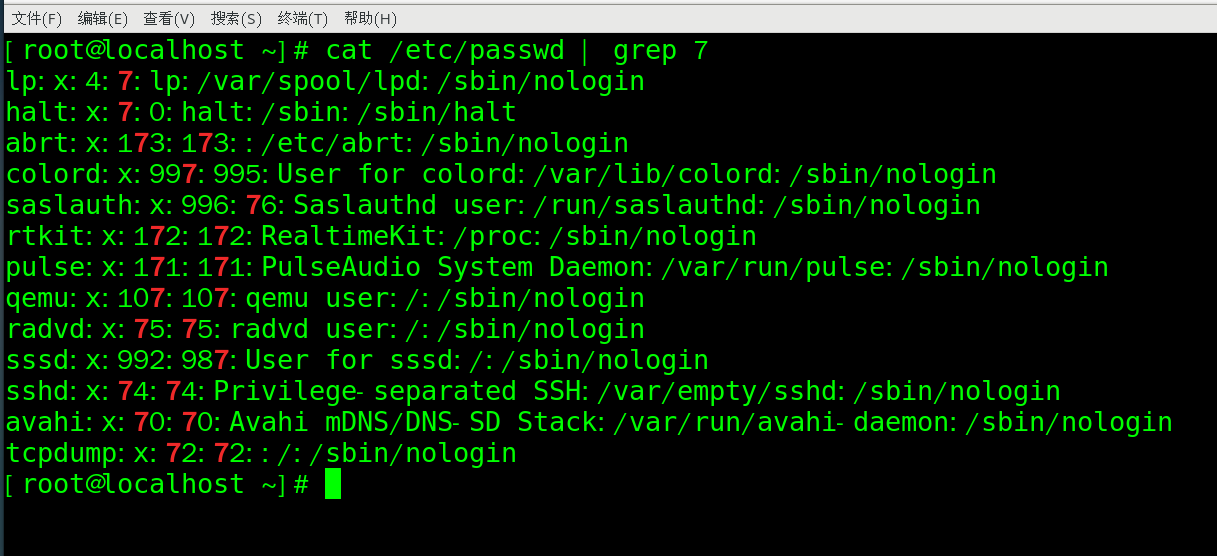The width and height of the screenshot is (1217, 556).
Task: Open the 查看(V) View menu
Action: (x=169, y=18)
